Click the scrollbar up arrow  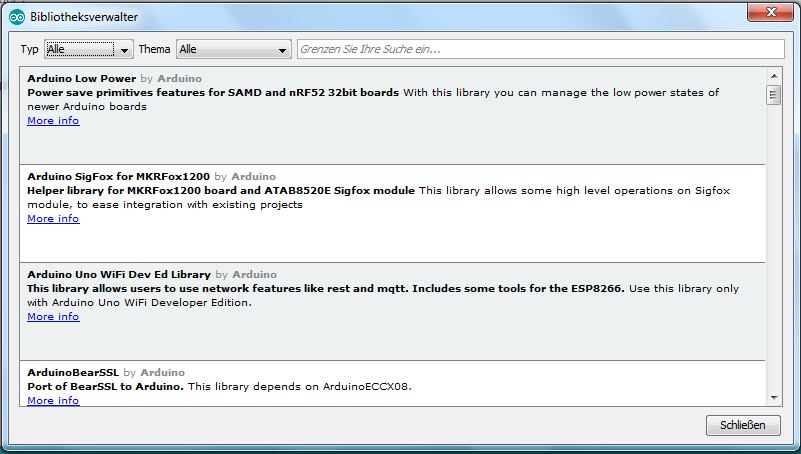point(773,75)
